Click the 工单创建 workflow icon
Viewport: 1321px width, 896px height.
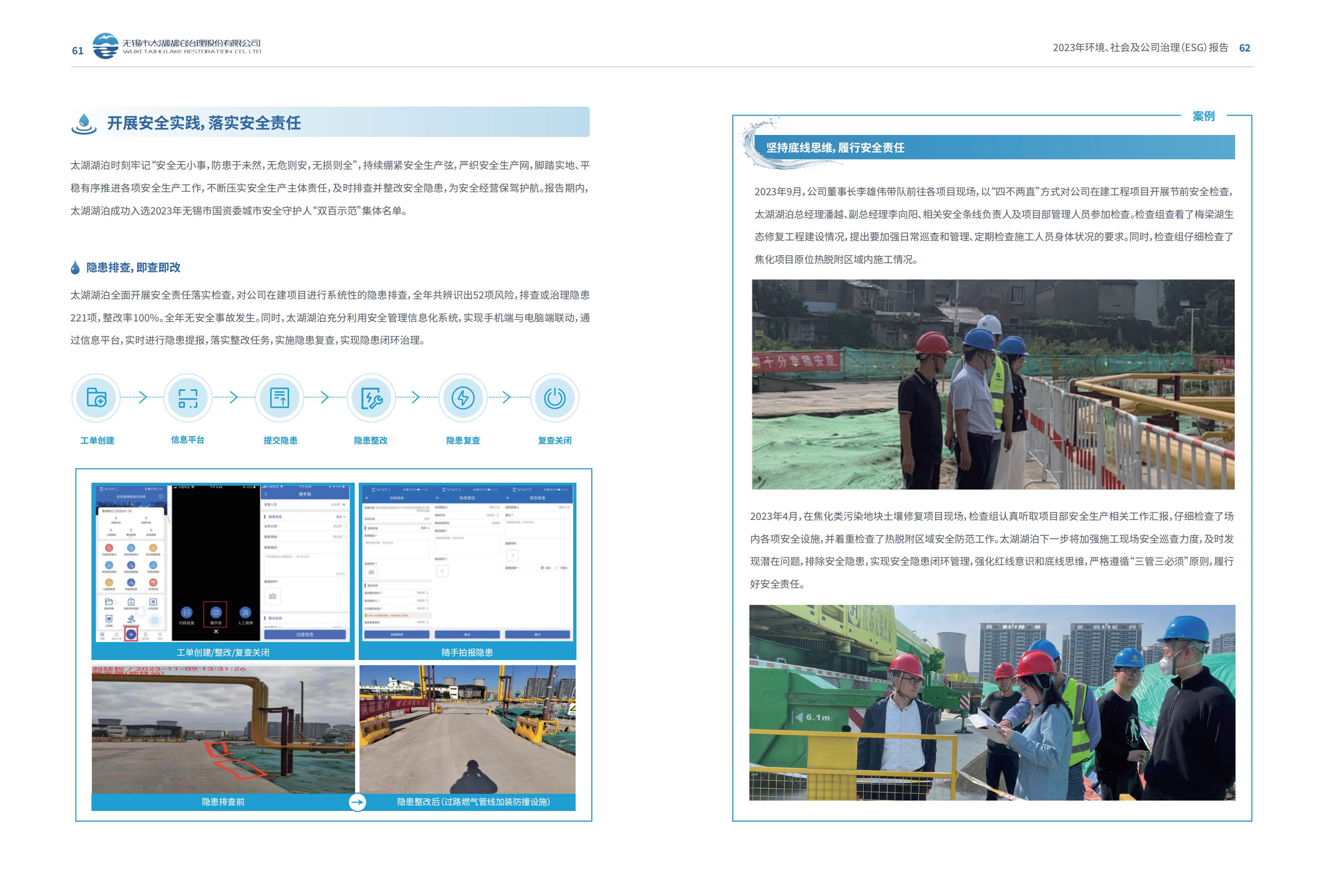[x=97, y=398]
